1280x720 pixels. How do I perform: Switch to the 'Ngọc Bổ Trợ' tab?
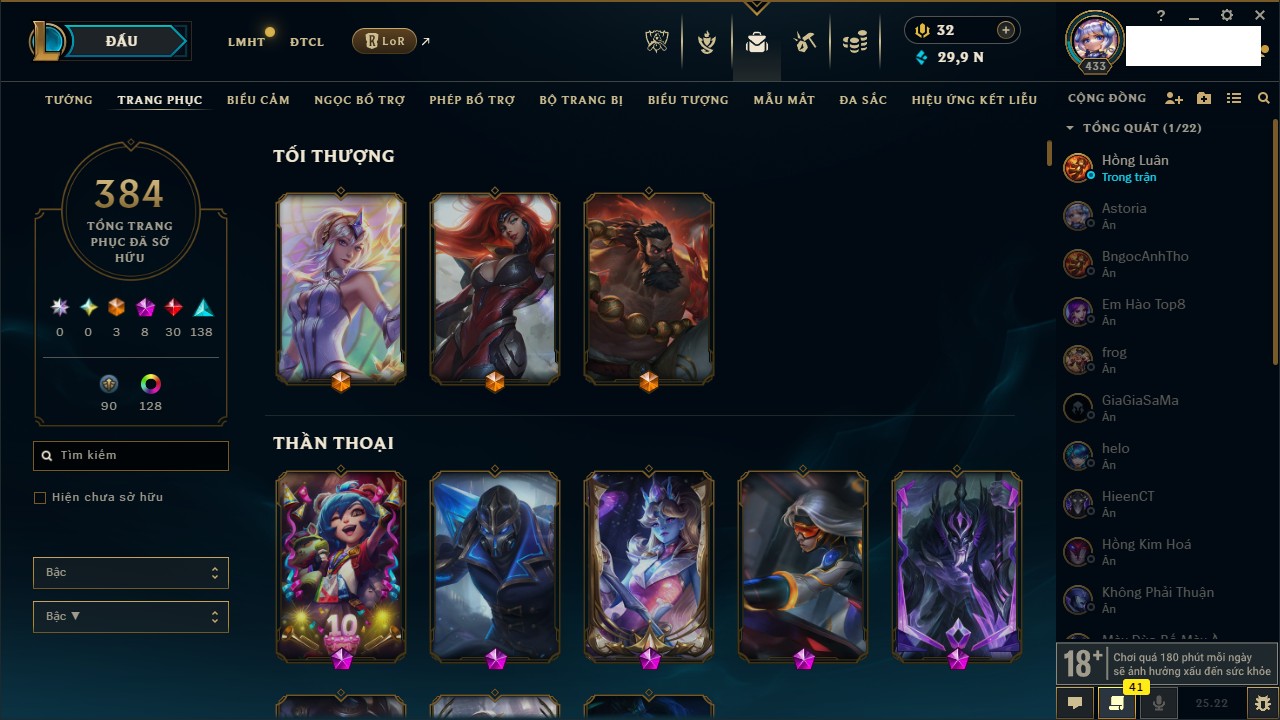[360, 100]
